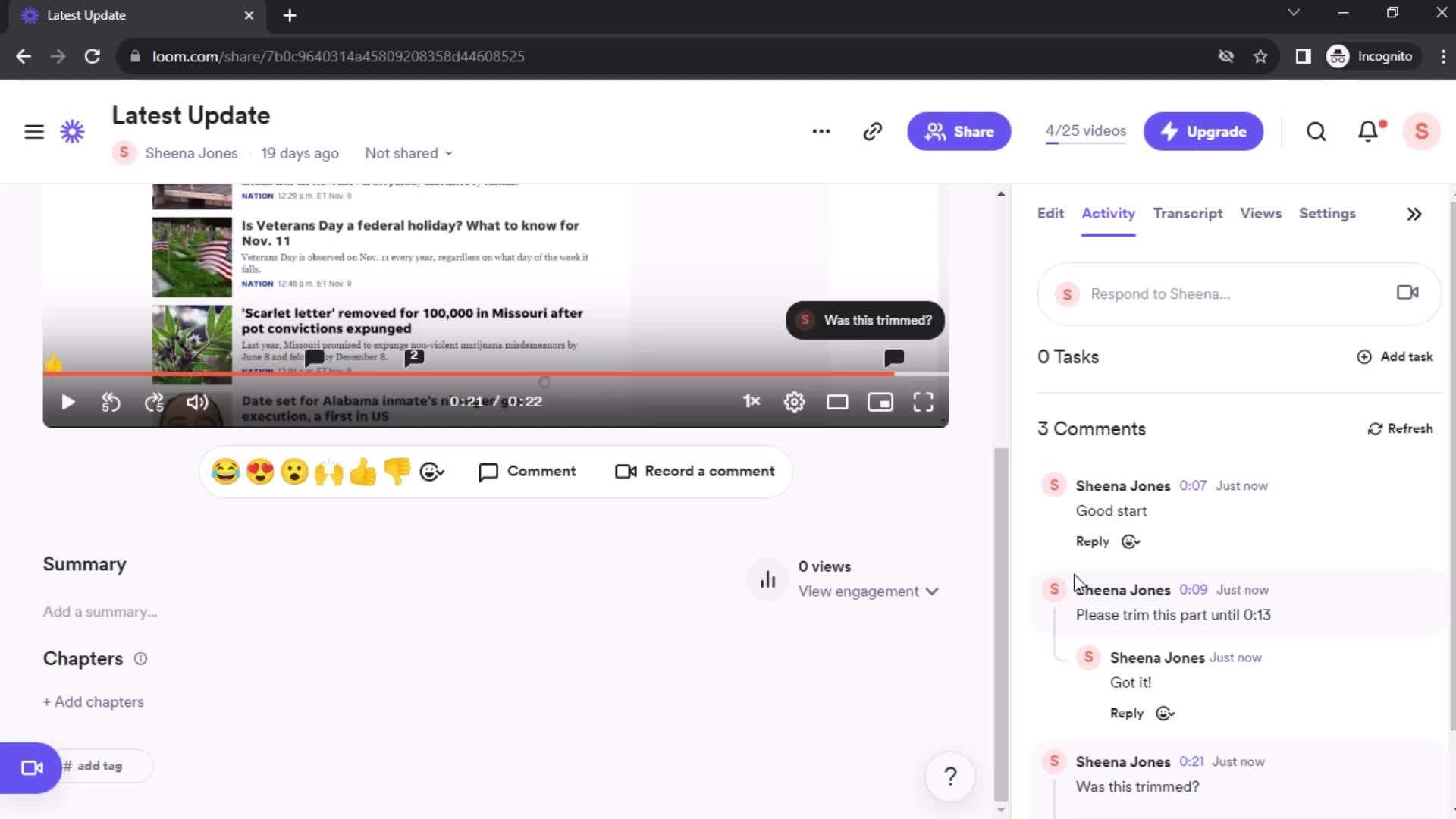
Task: Select the Activity tab in sidebar
Action: 1108,213
